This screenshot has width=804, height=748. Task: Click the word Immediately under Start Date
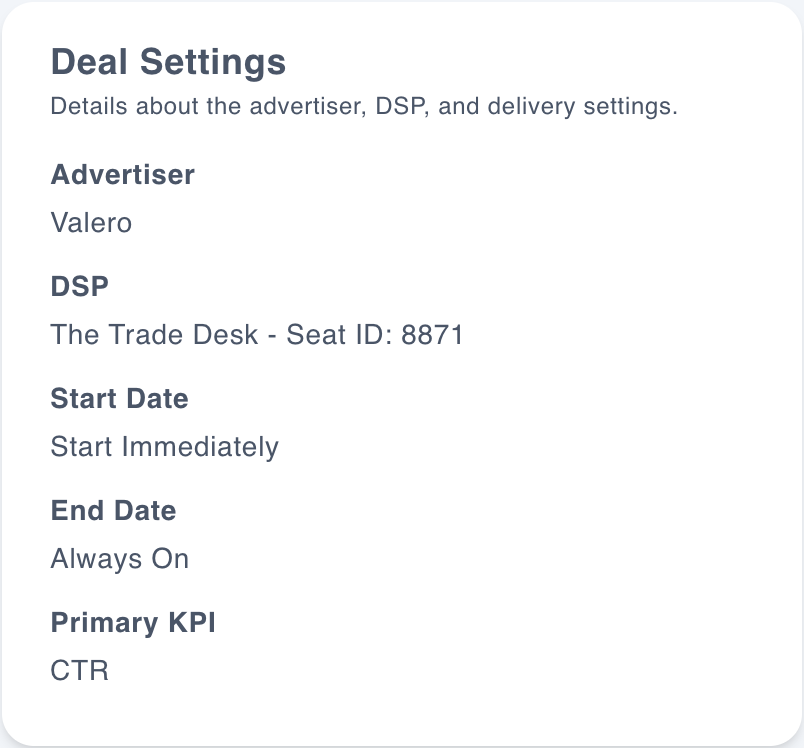coord(200,447)
